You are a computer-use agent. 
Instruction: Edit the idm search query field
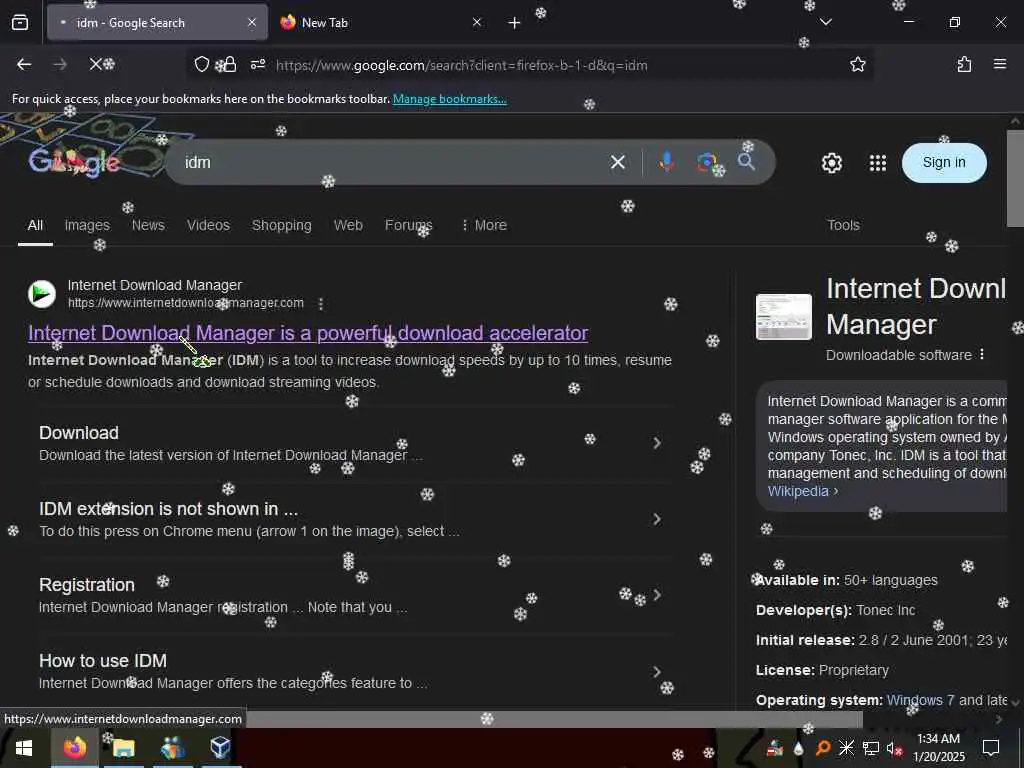click(x=392, y=162)
